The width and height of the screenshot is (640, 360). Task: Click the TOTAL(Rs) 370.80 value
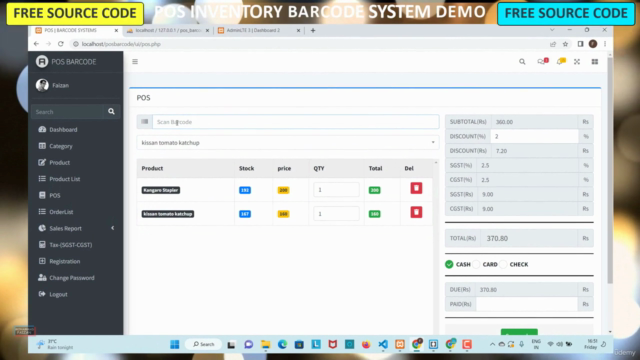click(530, 238)
